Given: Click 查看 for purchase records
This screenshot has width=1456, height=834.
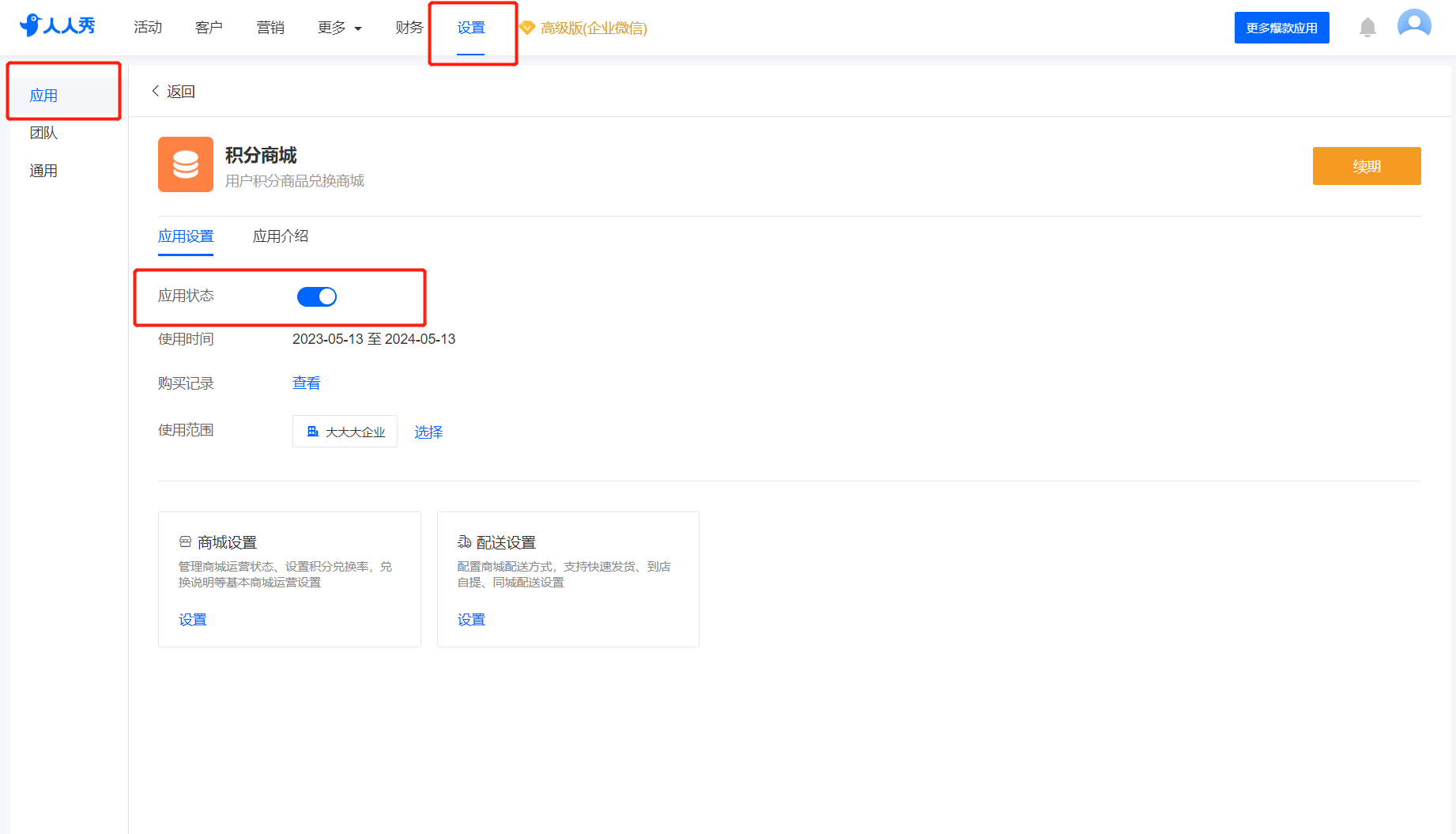Looking at the screenshot, I should pos(307,383).
